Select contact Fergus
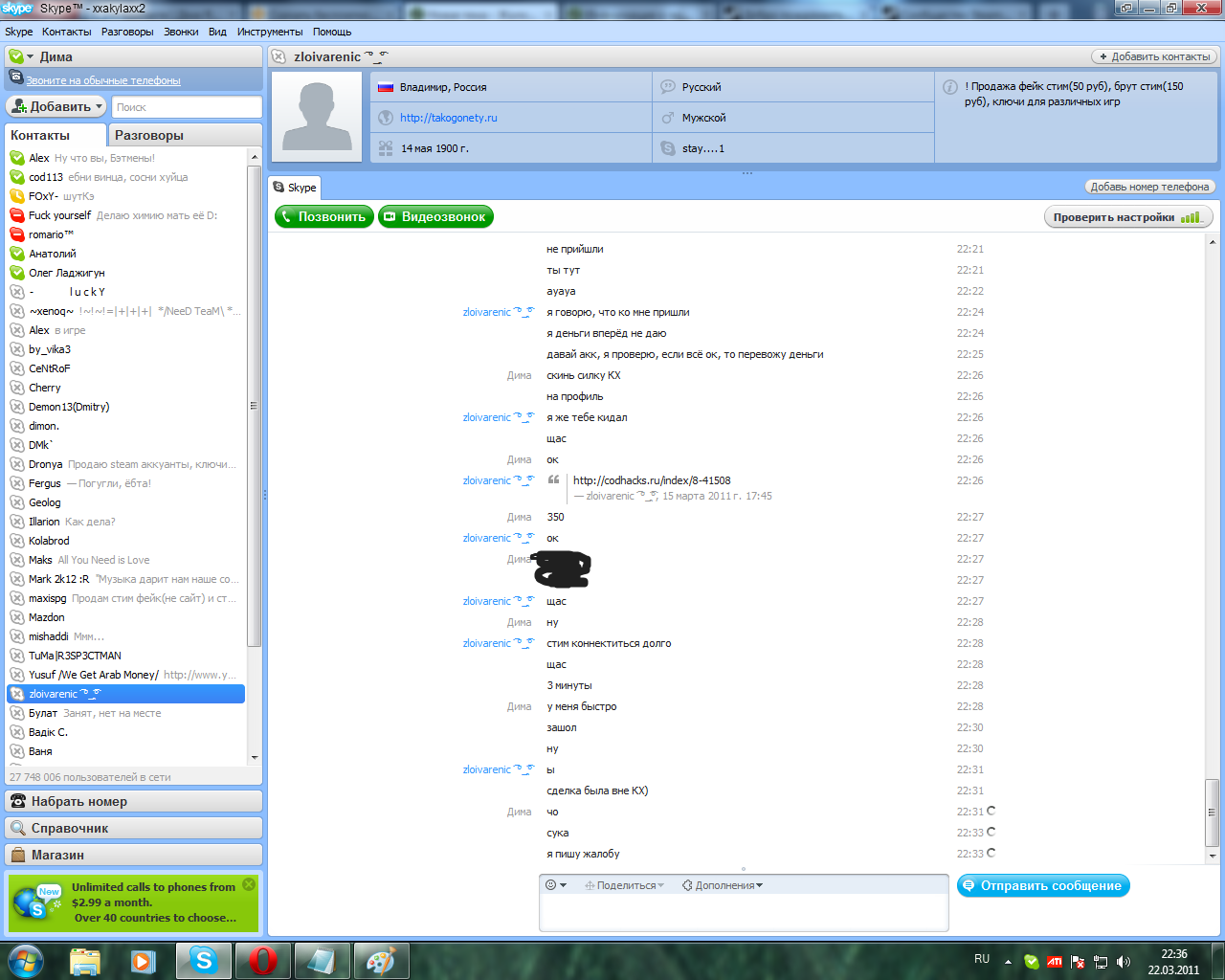The width and height of the screenshot is (1225, 980). click(x=126, y=483)
